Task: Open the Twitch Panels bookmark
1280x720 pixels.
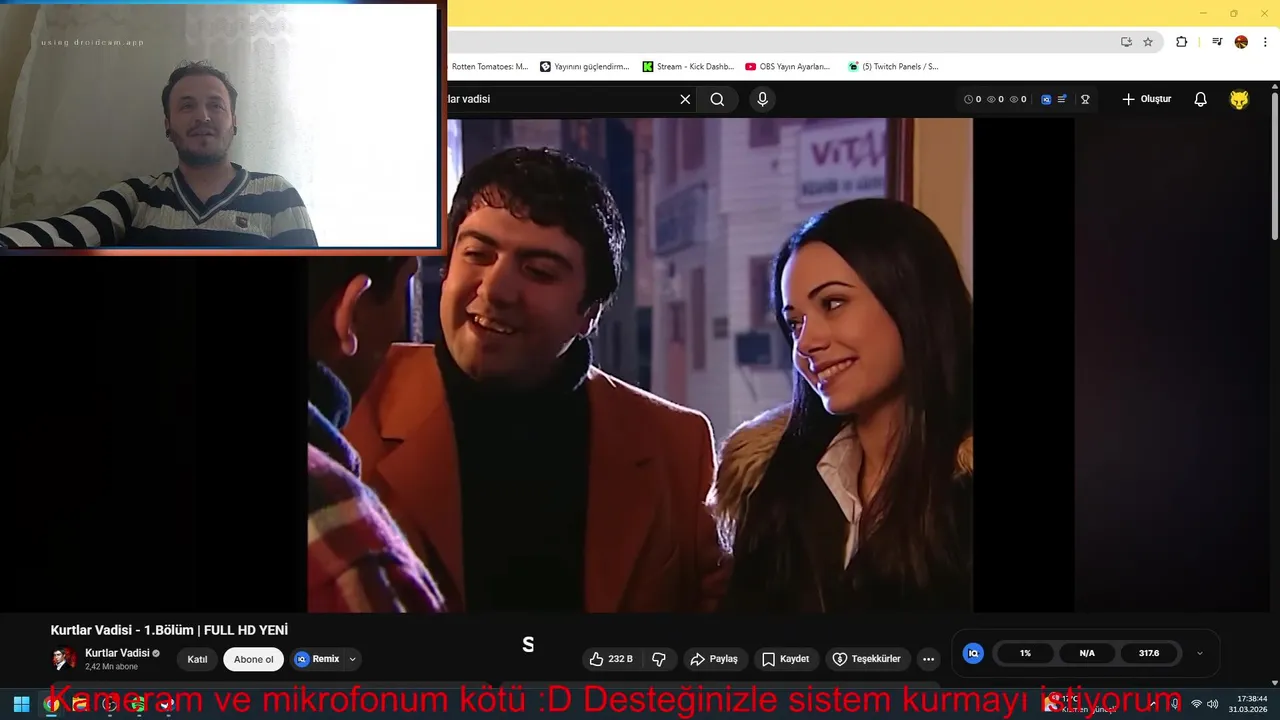Action: point(893,67)
